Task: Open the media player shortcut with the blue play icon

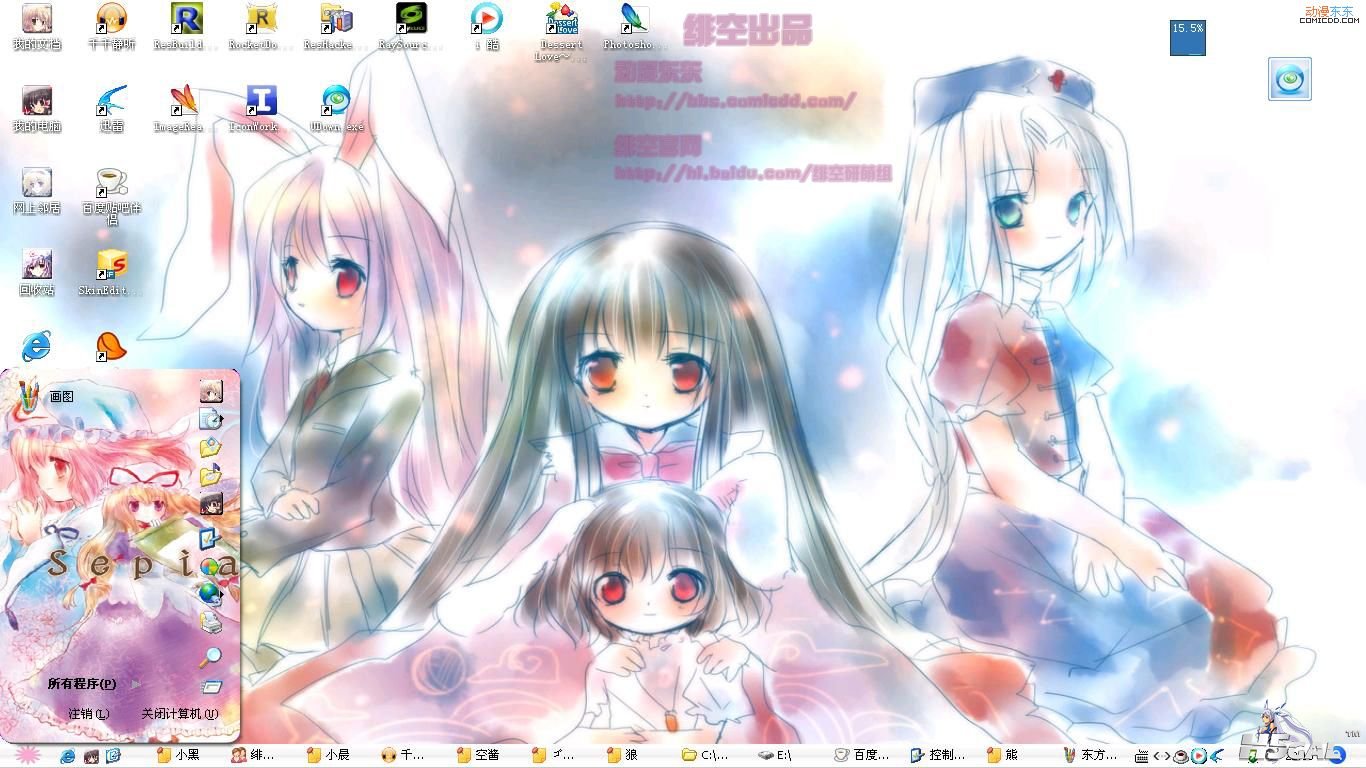Action: tap(486, 26)
